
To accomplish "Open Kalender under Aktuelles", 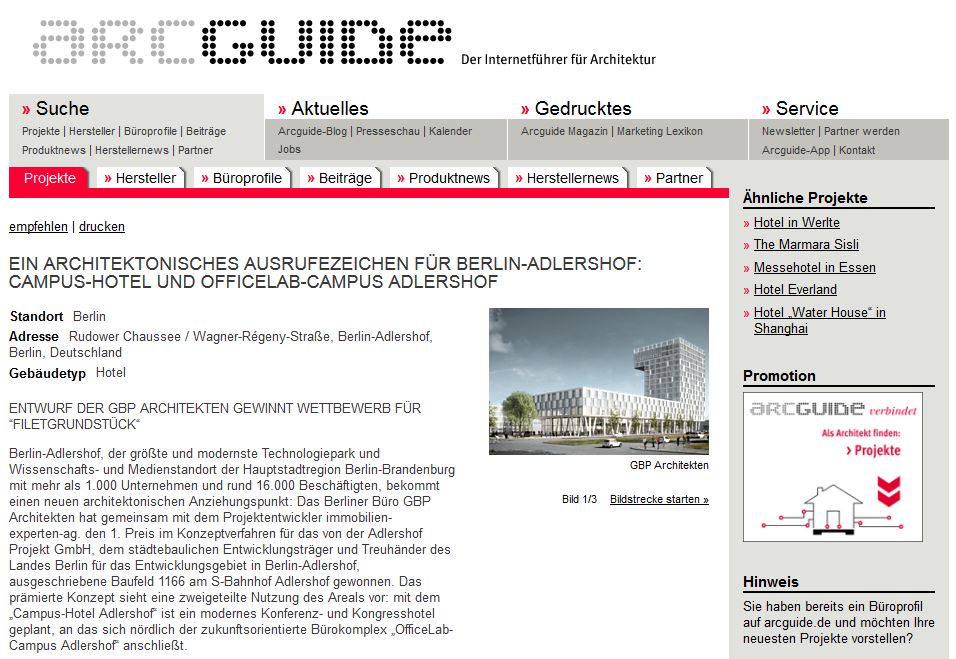I will [x=451, y=131].
